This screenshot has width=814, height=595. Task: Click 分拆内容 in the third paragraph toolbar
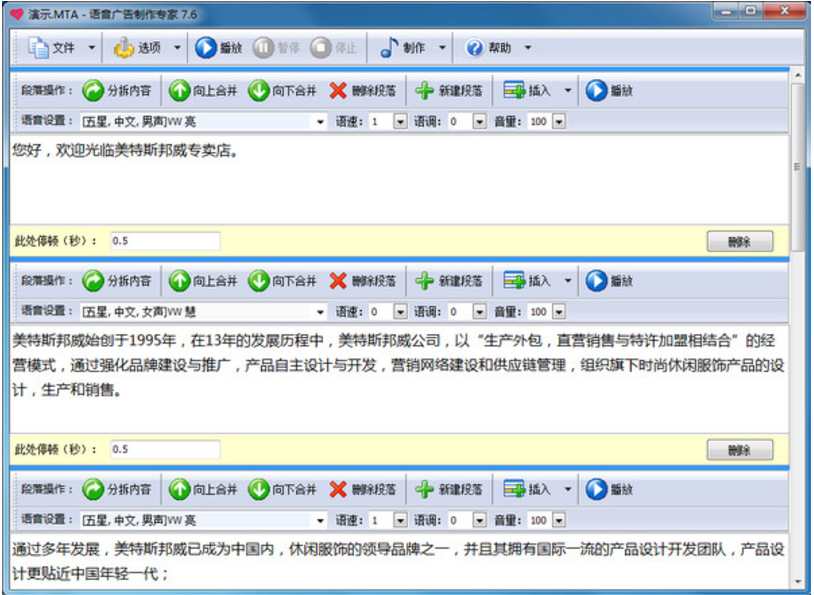pos(117,490)
